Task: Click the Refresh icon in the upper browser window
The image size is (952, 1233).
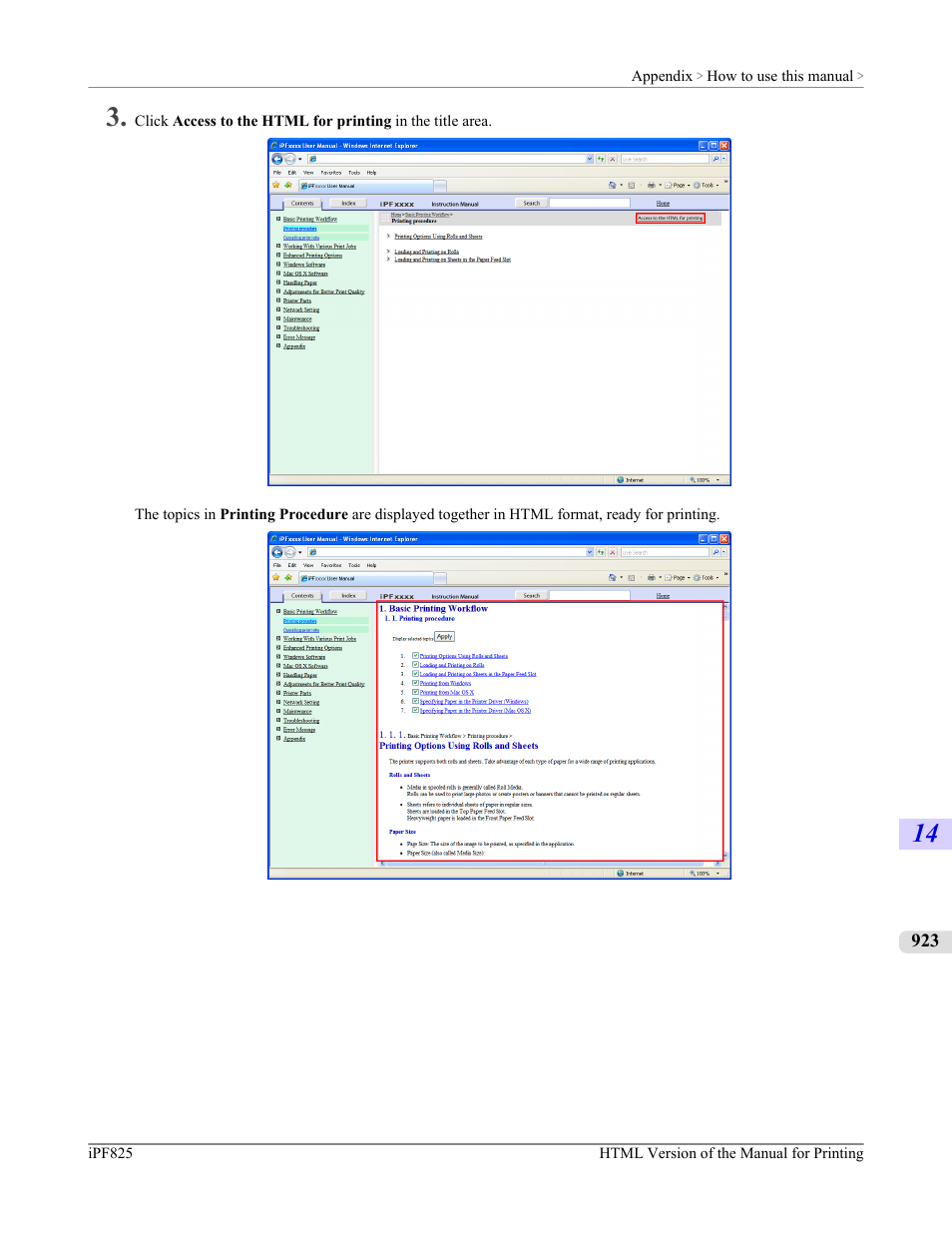Action: (x=601, y=159)
